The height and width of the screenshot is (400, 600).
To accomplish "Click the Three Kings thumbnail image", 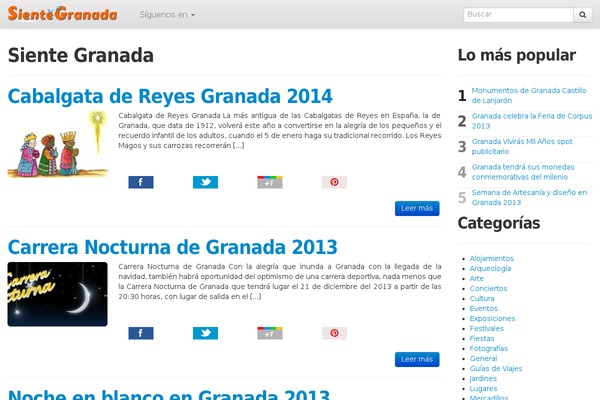I will pos(57,145).
